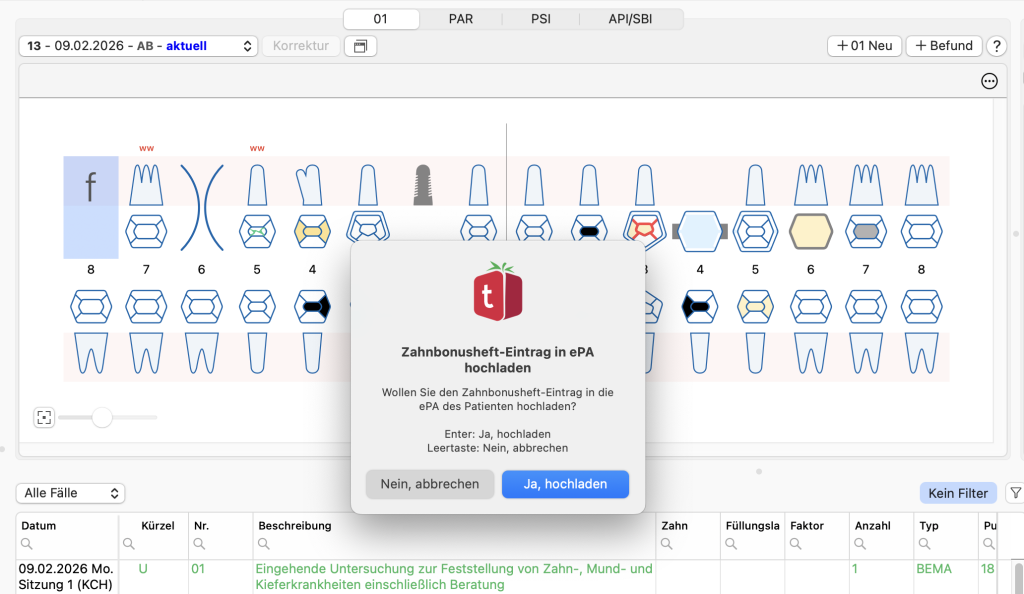Switch to the PSI tab
1024x594 pixels.
(x=540, y=19)
